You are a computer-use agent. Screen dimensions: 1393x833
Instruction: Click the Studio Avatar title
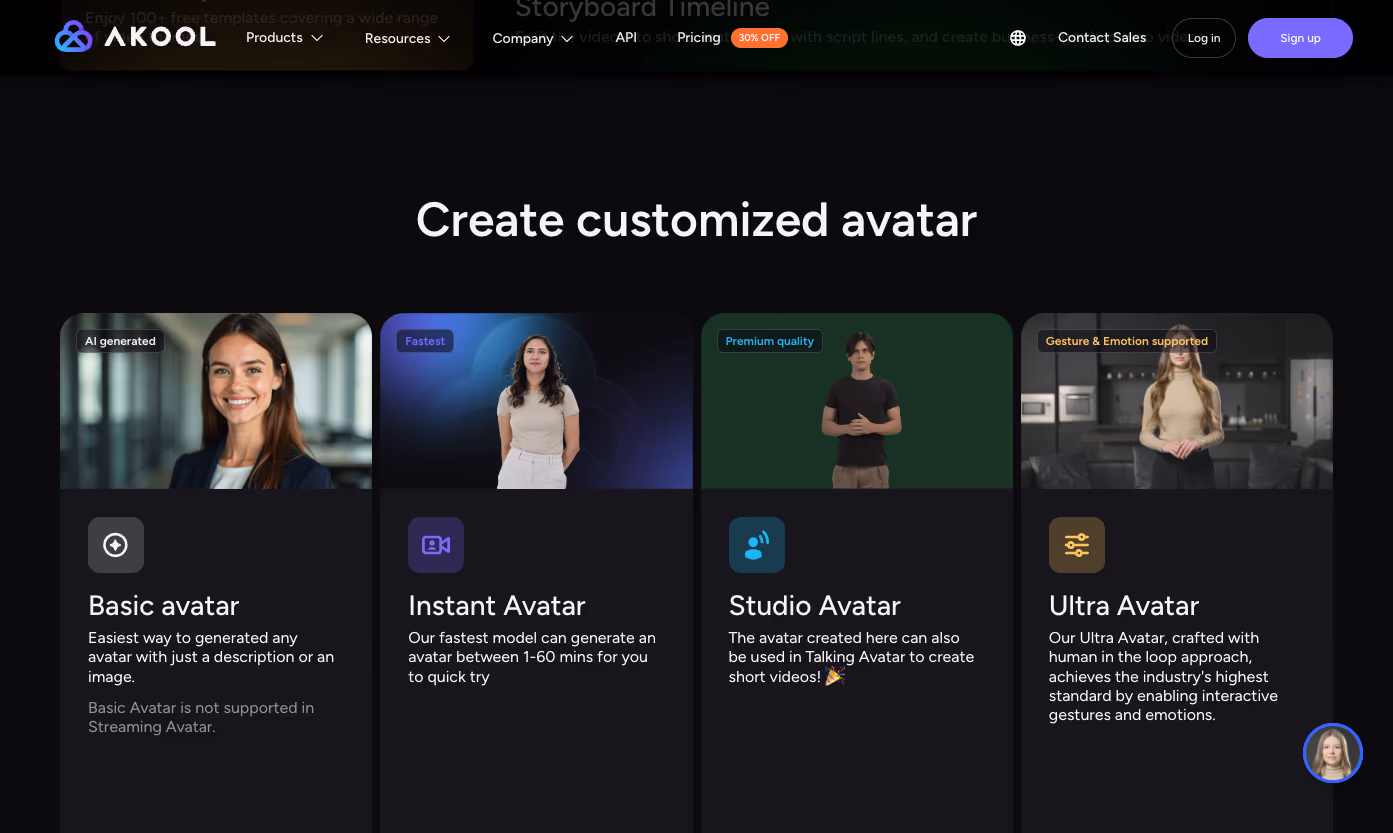point(815,606)
